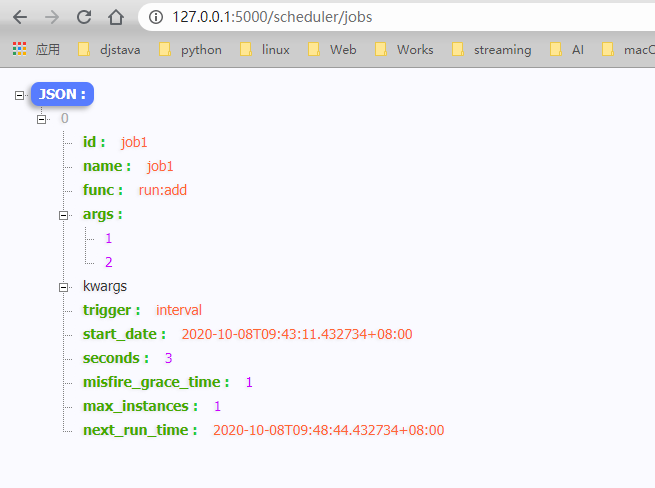Click the blue JSON label button
The width and height of the screenshot is (655, 488).
tap(62, 94)
